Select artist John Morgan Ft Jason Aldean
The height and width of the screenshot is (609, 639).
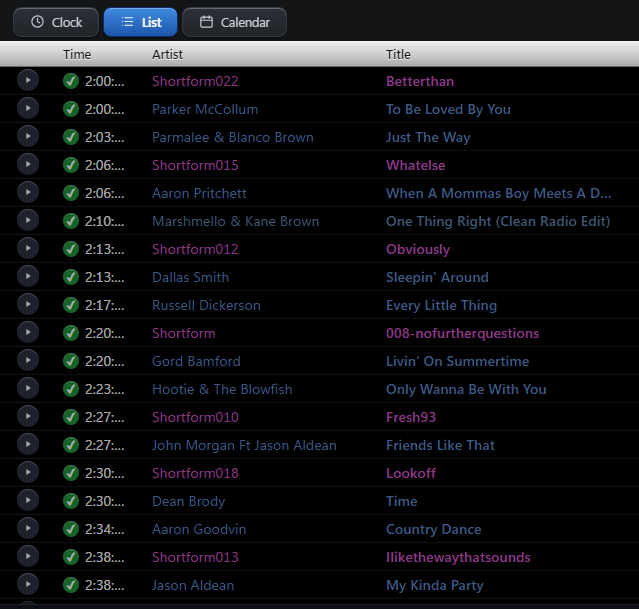coord(244,445)
